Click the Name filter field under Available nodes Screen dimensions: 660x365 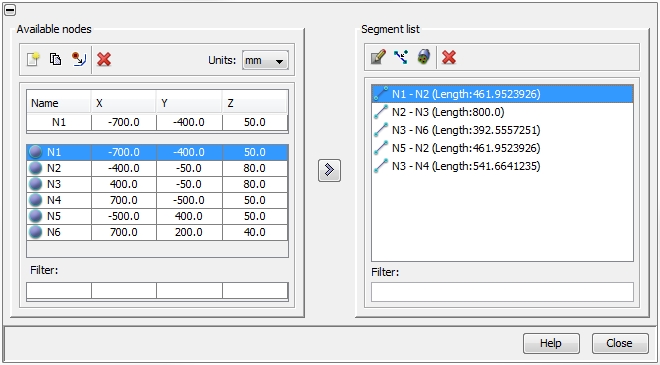point(59,290)
